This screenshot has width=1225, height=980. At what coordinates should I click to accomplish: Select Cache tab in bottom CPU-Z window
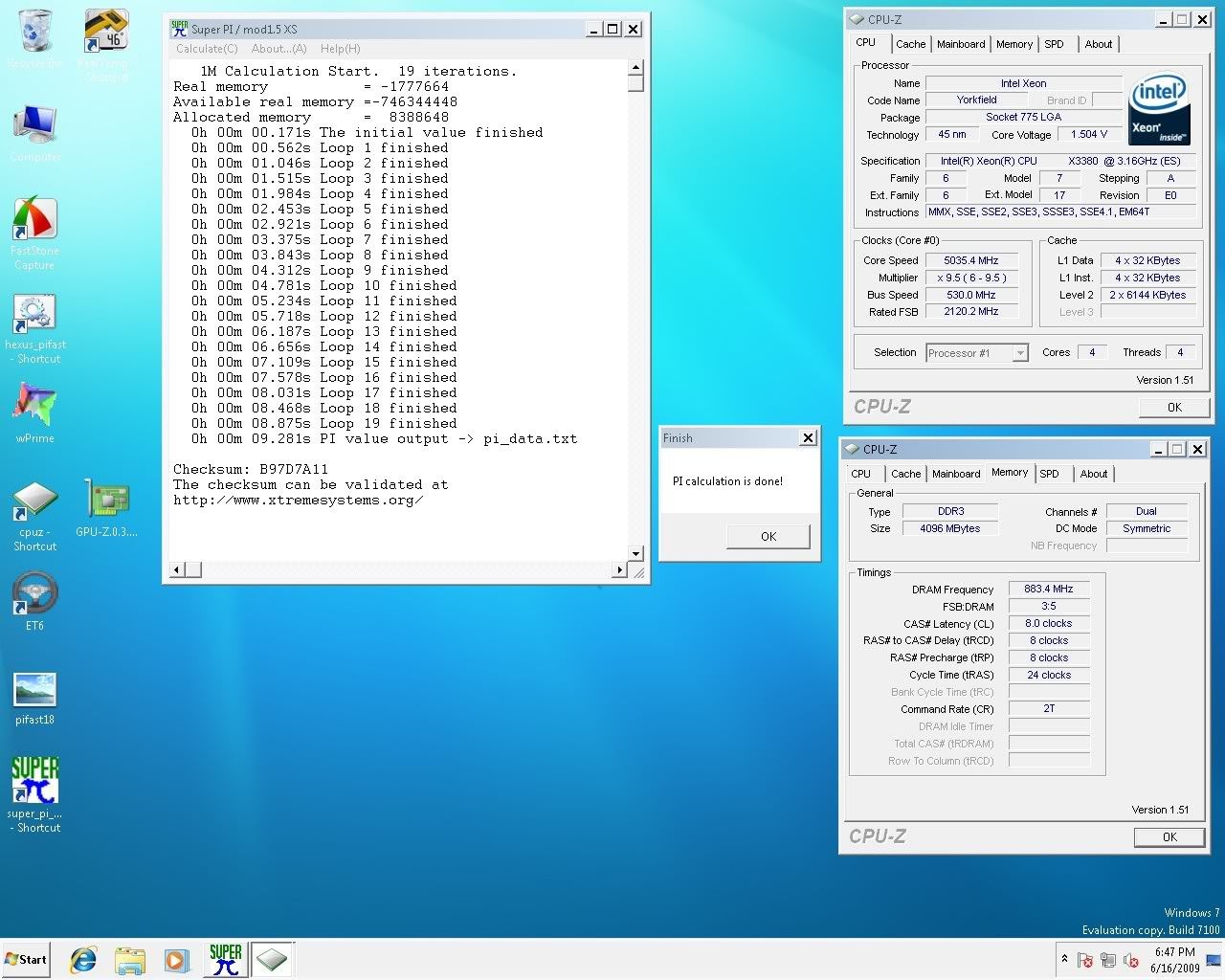[x=905, y=474]
